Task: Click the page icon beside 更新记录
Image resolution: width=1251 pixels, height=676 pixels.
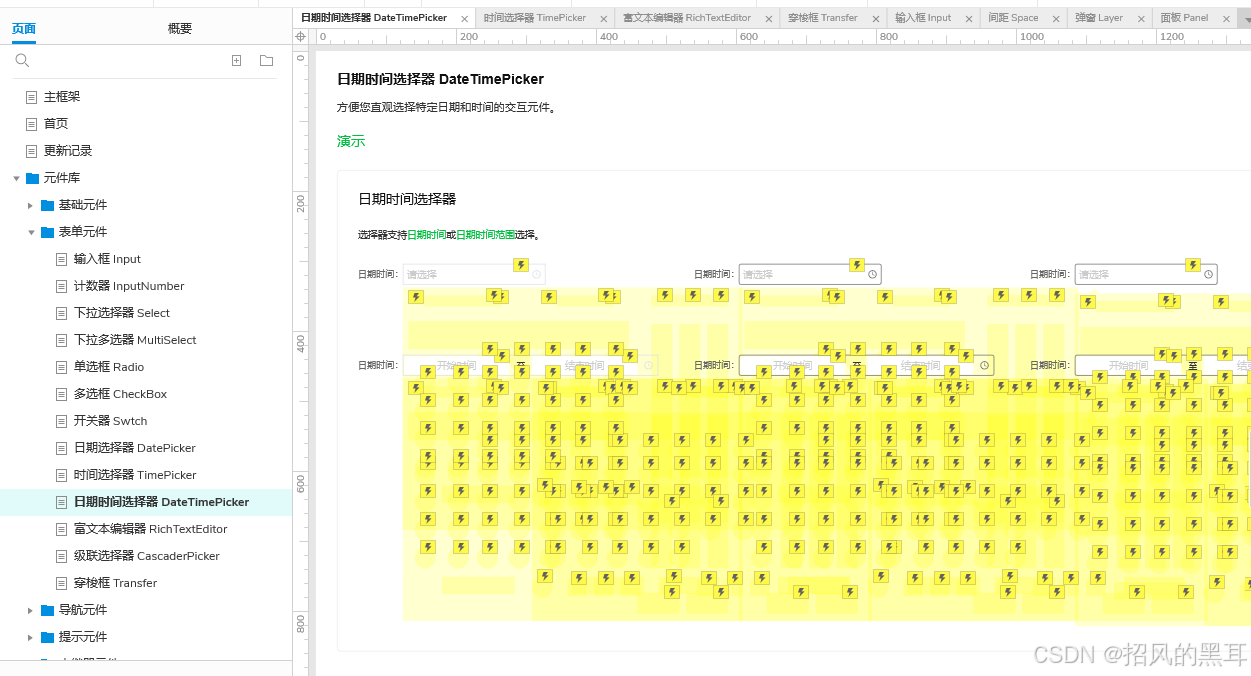Action: click(x=31, y=151)
